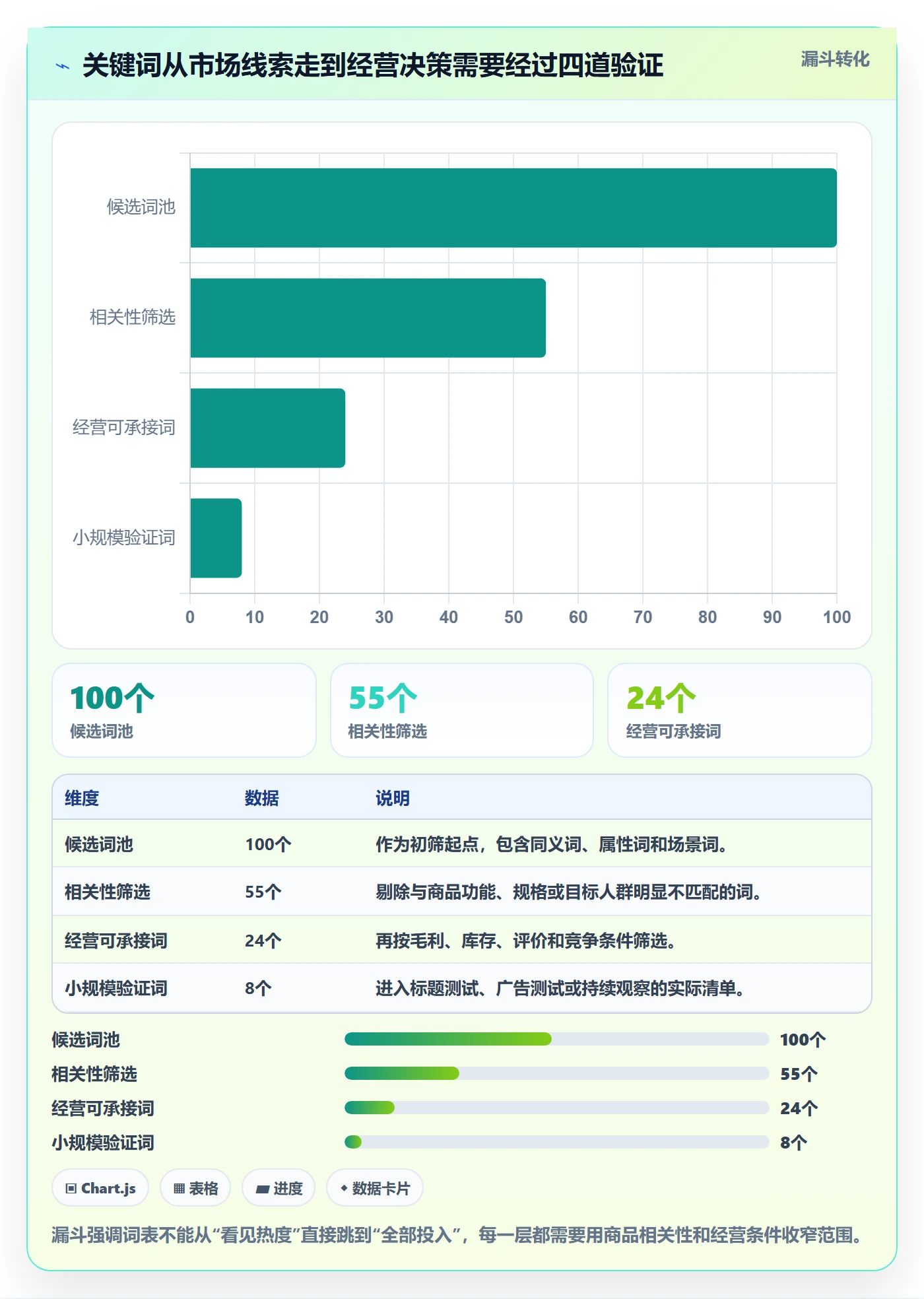
Task: Click the 0 tick on the chart axis
Action: click(190, 617)
